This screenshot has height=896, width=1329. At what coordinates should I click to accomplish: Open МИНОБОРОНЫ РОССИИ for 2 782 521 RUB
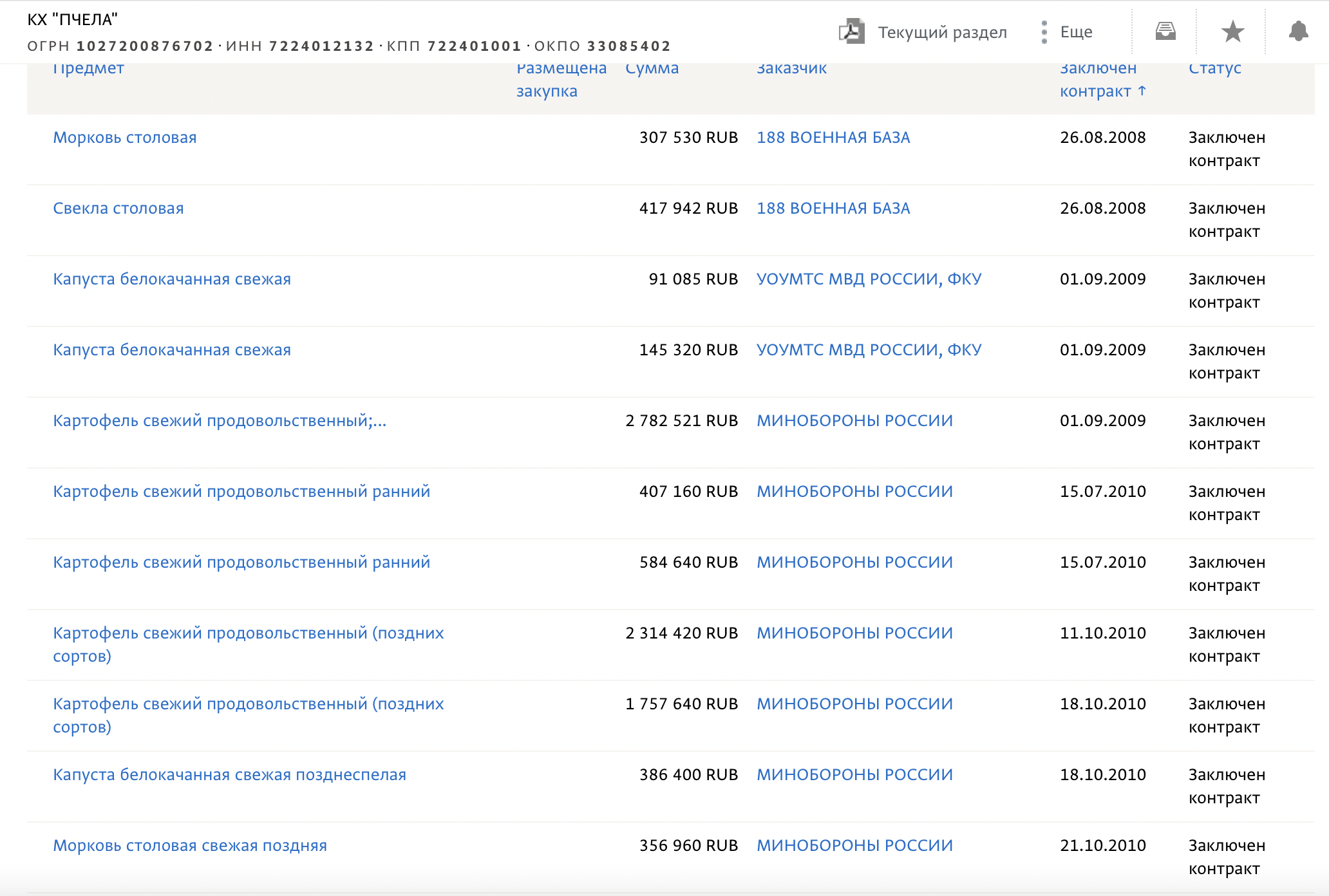pos(854,421)
